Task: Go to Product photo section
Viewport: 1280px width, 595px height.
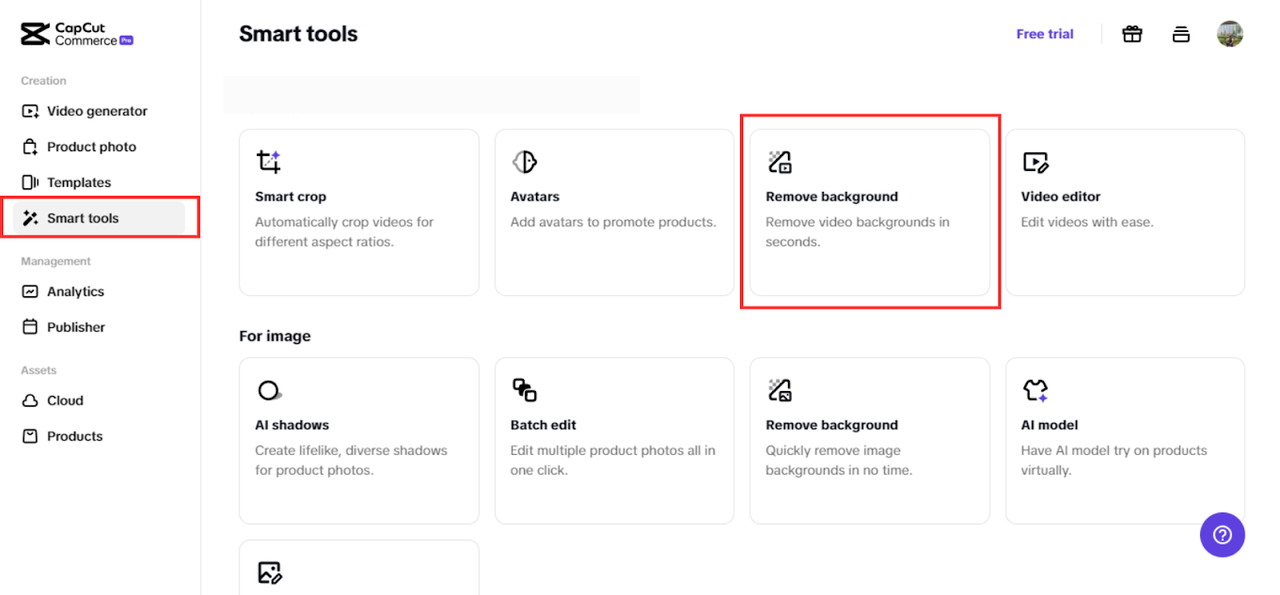Action: pos(91,147)
